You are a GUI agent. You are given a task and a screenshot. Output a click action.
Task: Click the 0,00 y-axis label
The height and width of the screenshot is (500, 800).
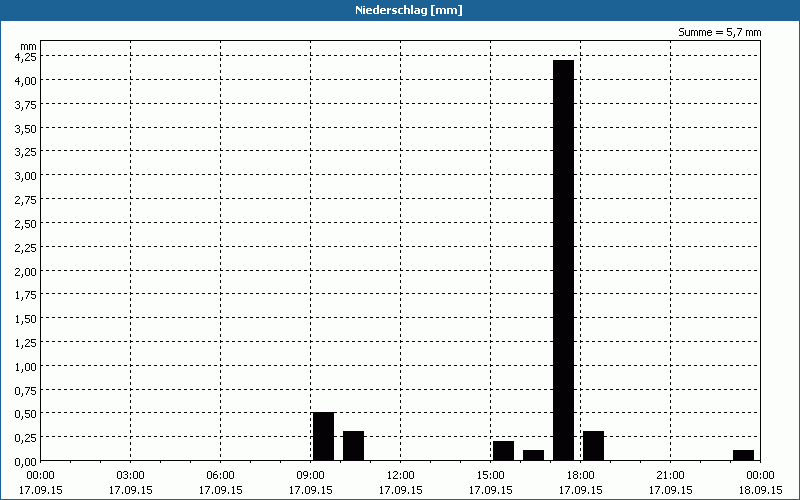26,462
